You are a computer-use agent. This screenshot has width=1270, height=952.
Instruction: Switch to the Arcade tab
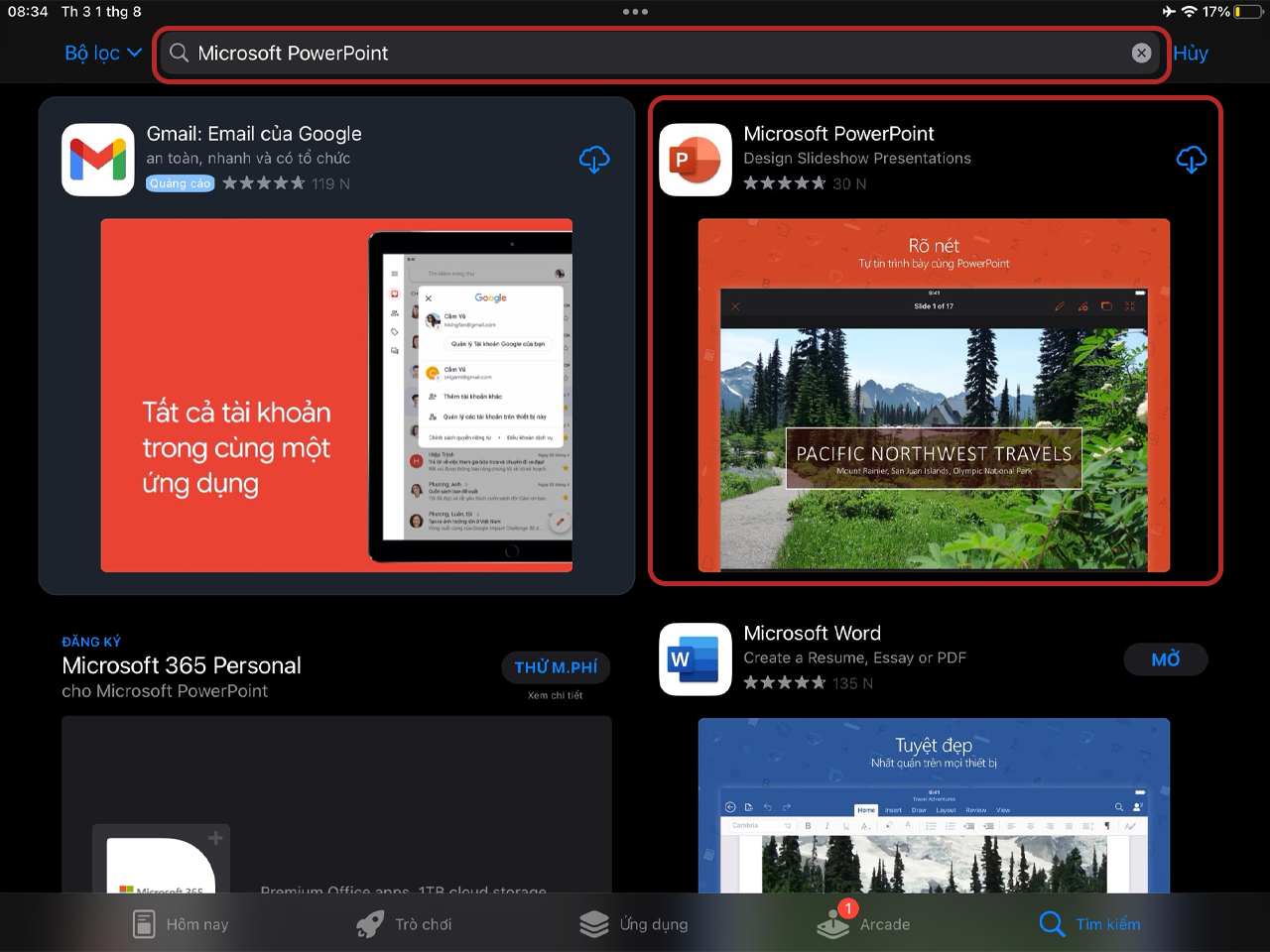pyautogui.click(x=862, y=922)
